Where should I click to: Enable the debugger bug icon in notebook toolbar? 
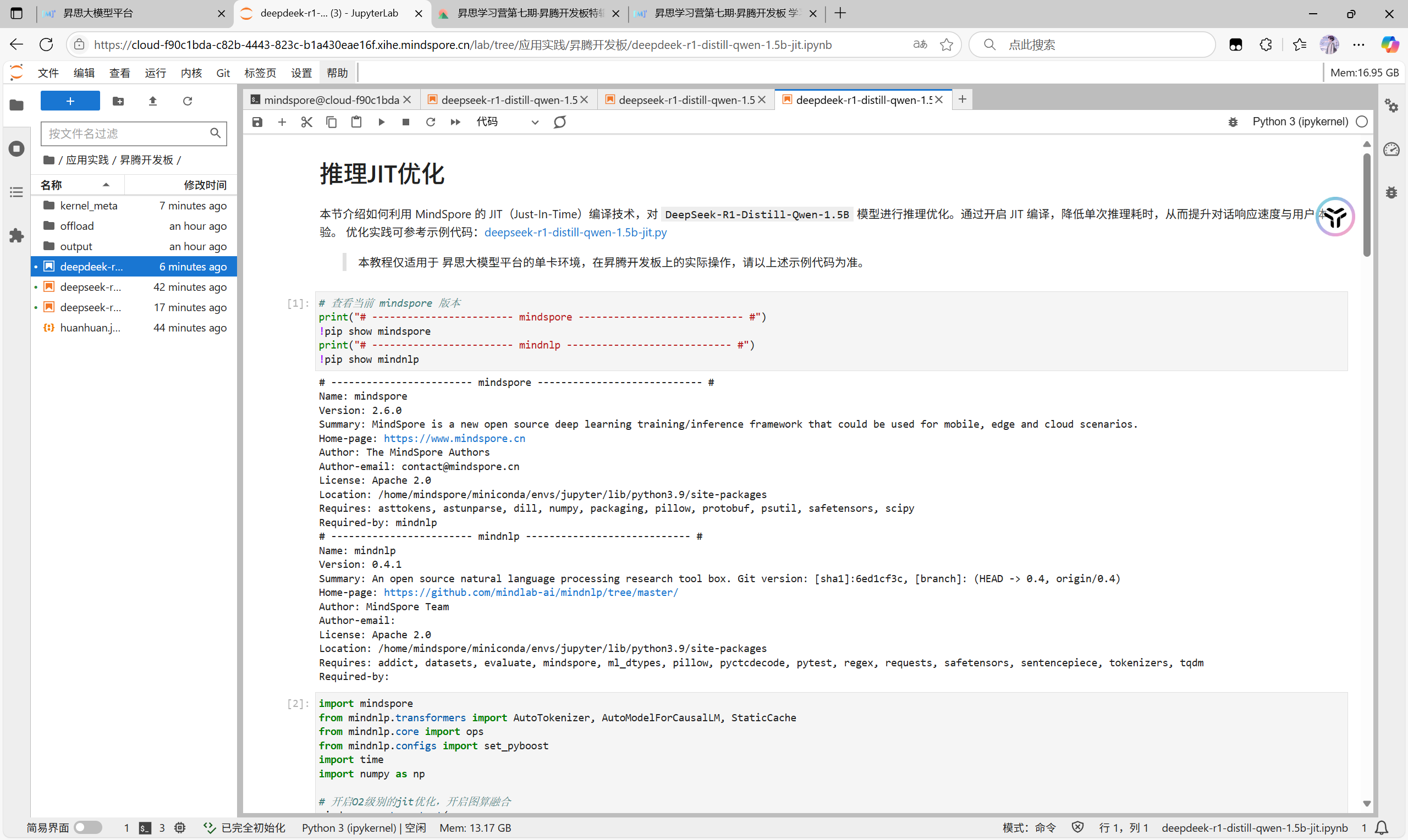(1233, 121)
